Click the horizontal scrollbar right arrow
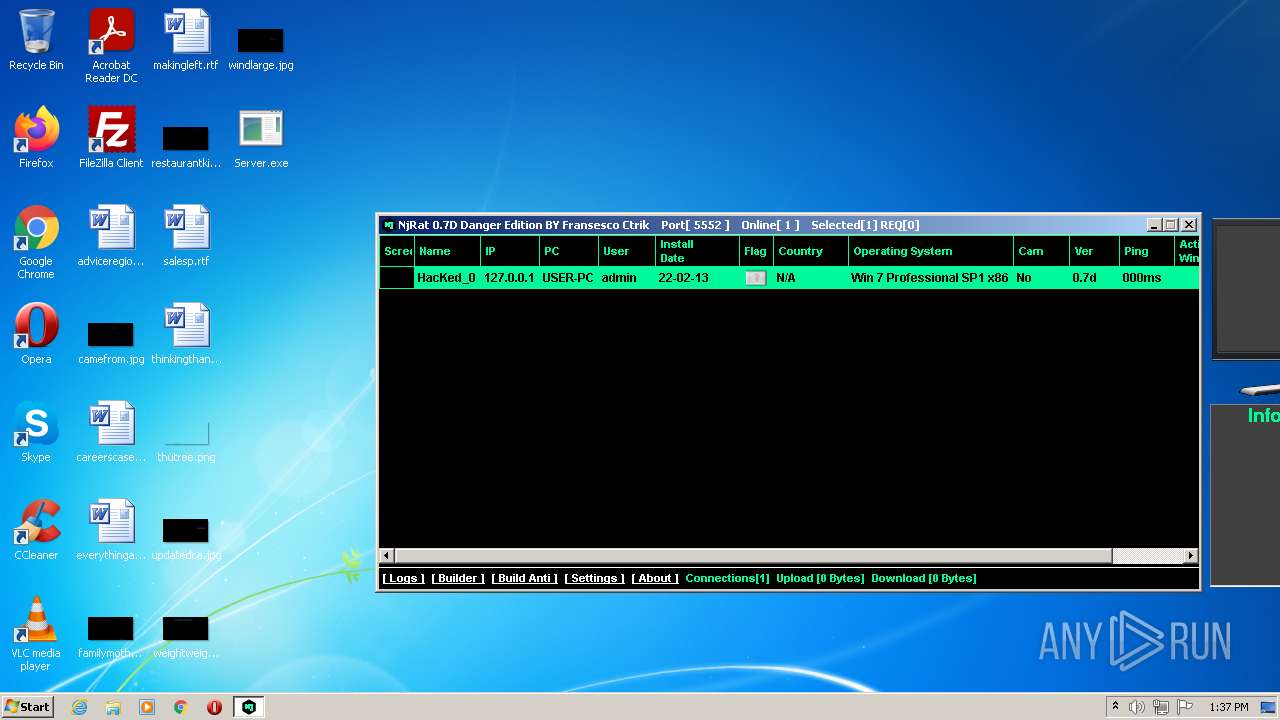Screen dimensions: 1280x720 1191,555
